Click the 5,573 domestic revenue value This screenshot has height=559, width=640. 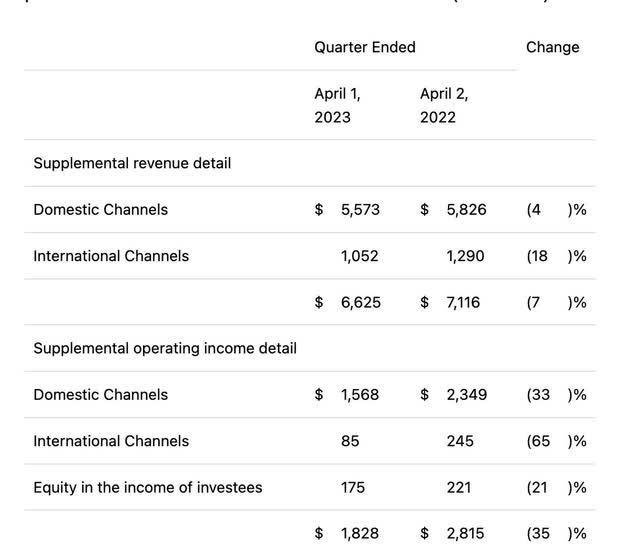click(360, 209)
